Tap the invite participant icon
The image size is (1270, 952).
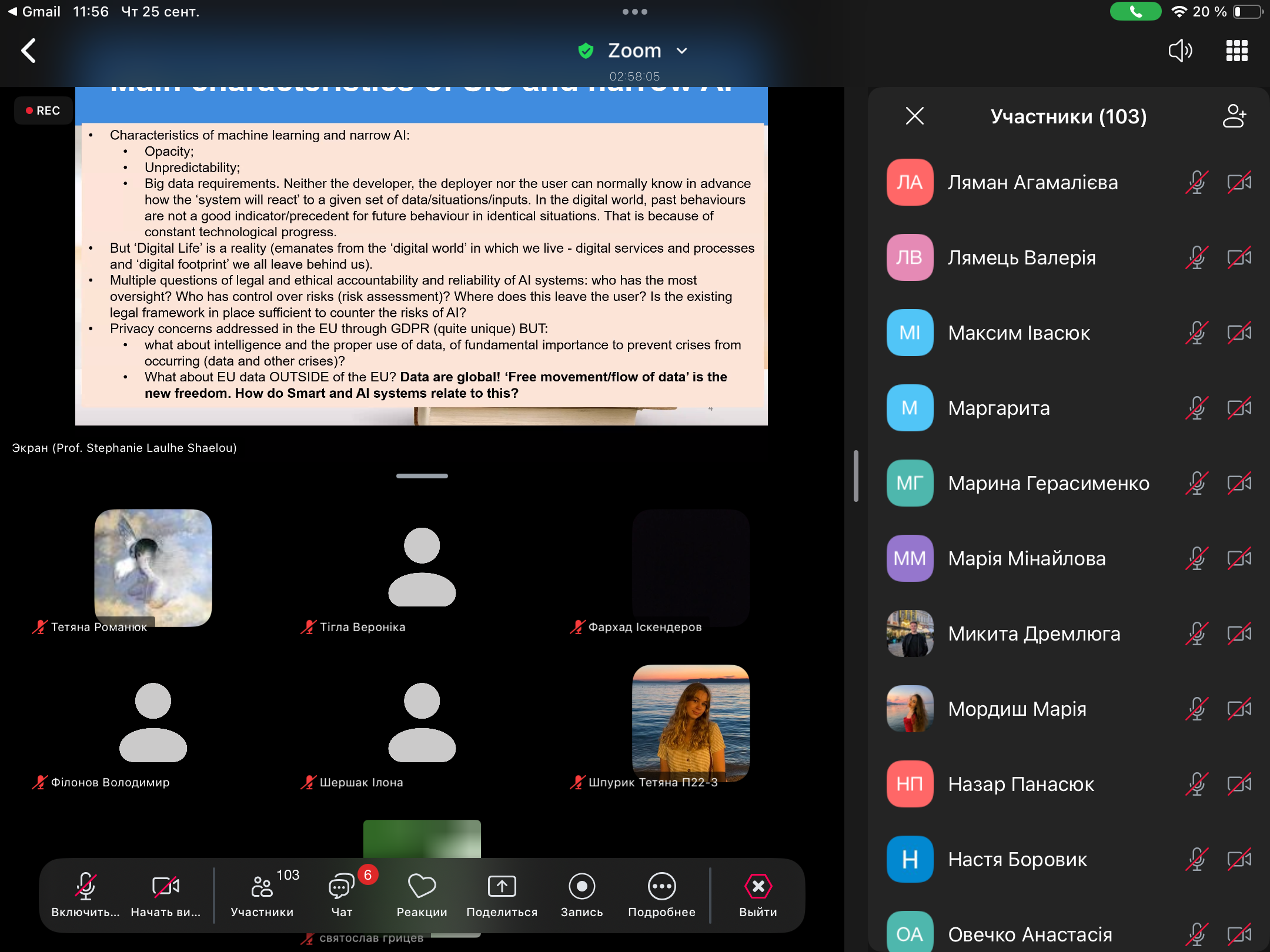pos(1234,116)
